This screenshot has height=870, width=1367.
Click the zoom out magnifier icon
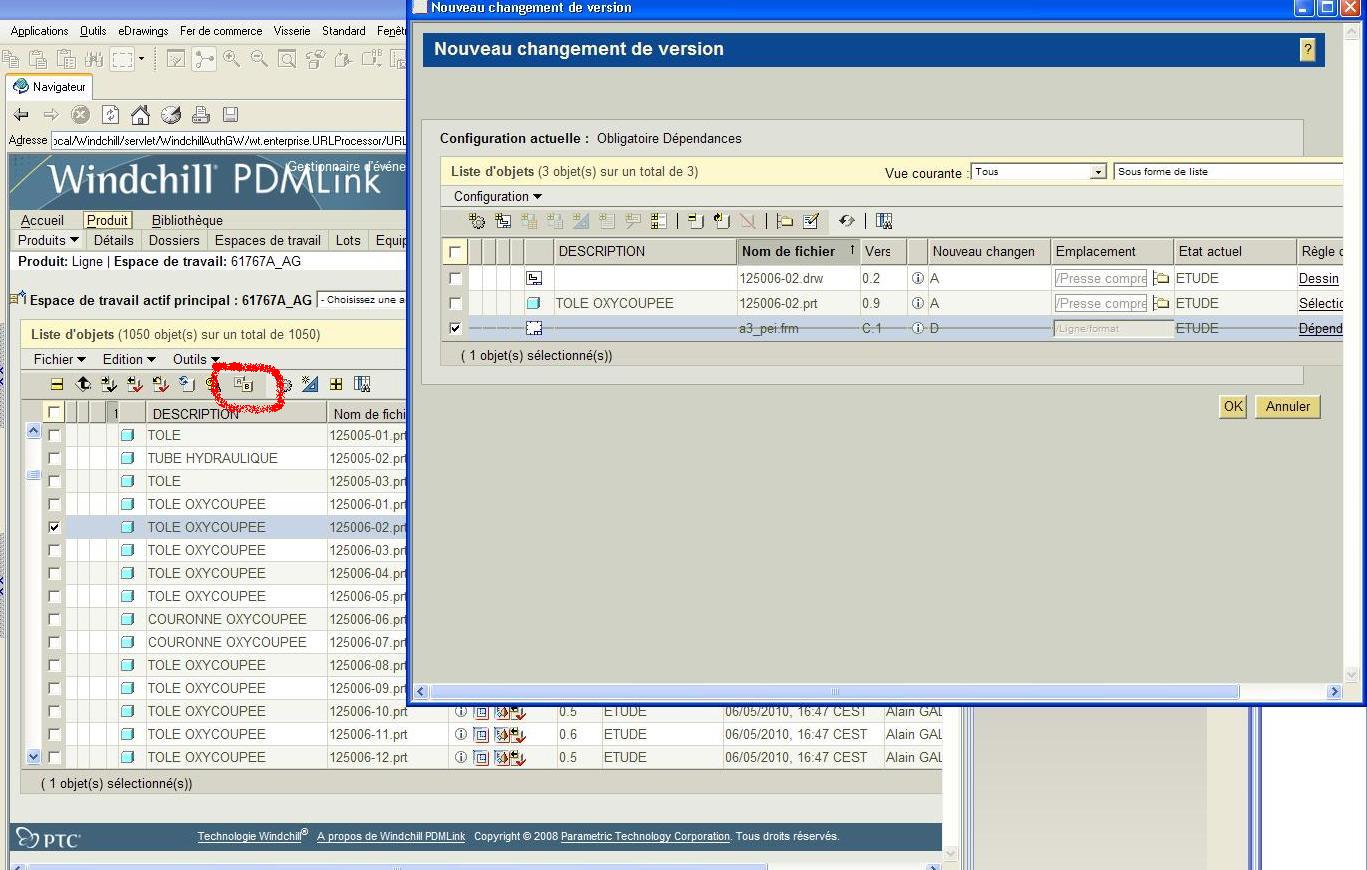tap(260, 59)
